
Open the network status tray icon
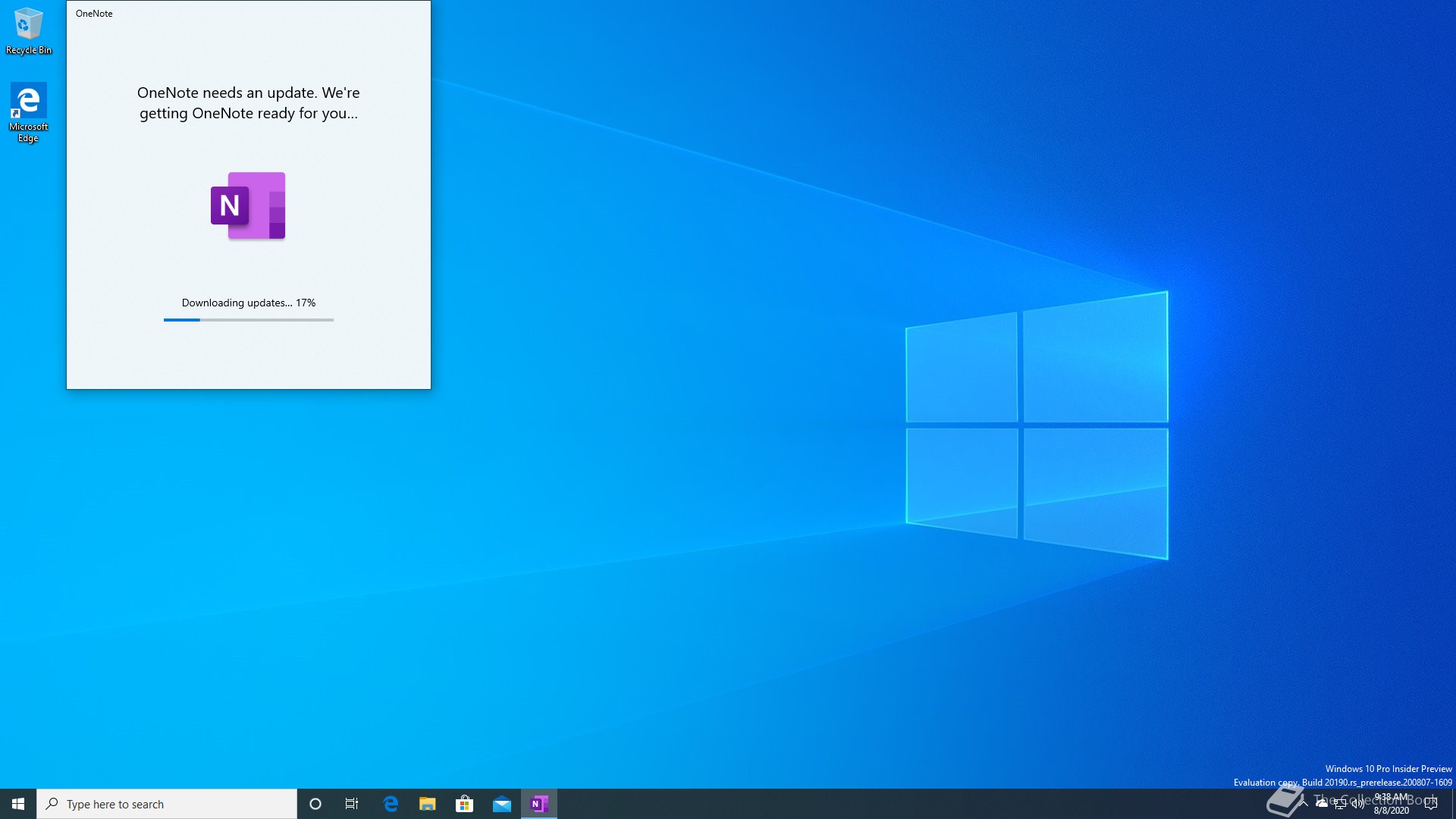point(1340,804)
